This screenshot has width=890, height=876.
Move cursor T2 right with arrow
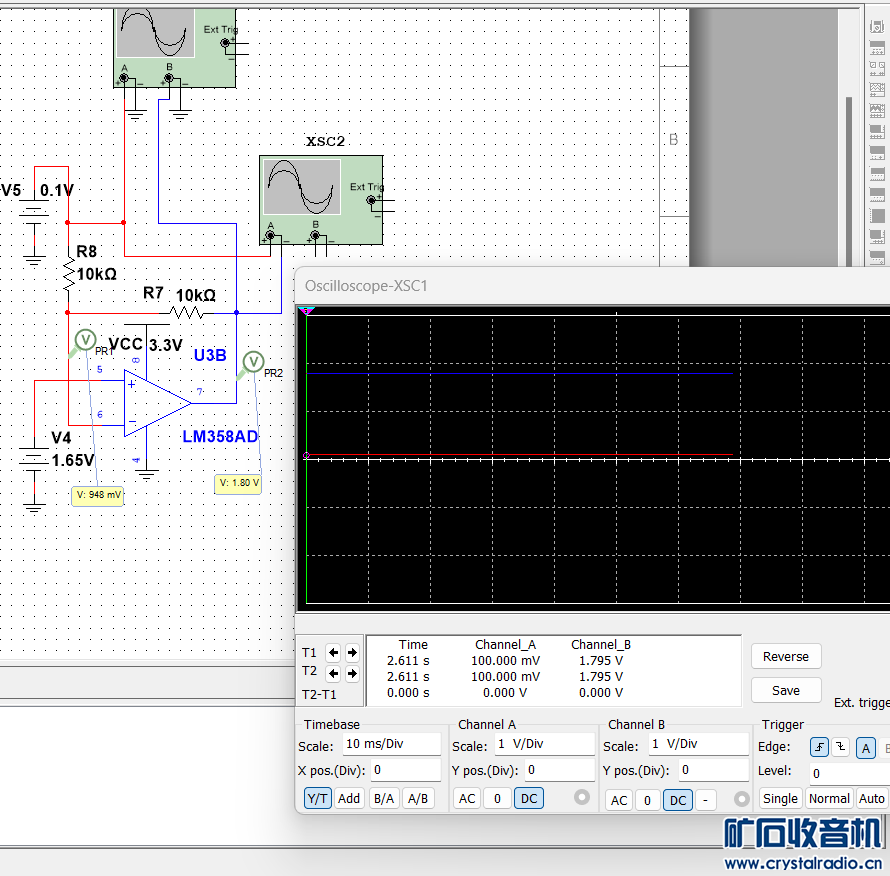[352, 672]
